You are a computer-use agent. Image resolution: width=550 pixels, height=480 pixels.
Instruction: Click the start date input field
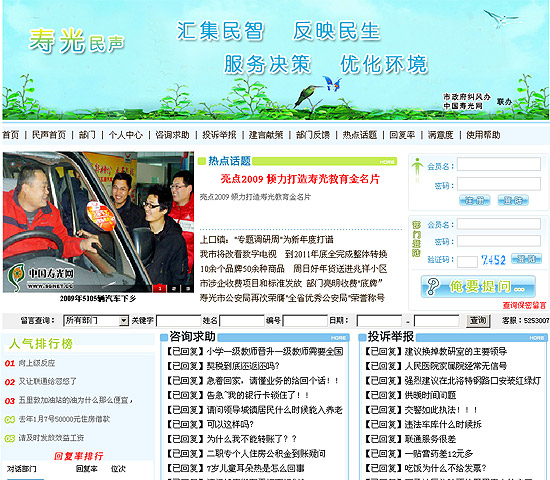(x=379, y=321)
